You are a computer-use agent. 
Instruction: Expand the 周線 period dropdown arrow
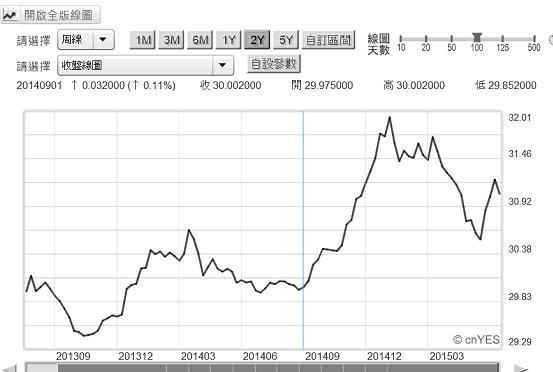(103, 39)
